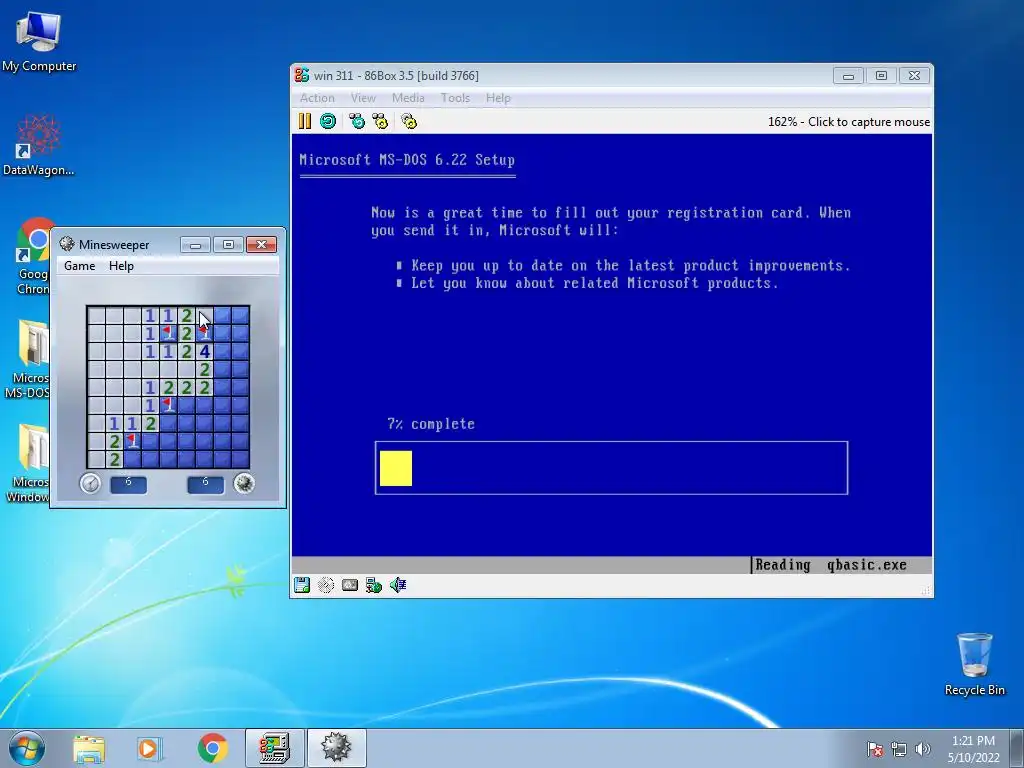
Task: Open Windows Explorer from taskbar
Action: pyautogui.click(x=89, y=748)
